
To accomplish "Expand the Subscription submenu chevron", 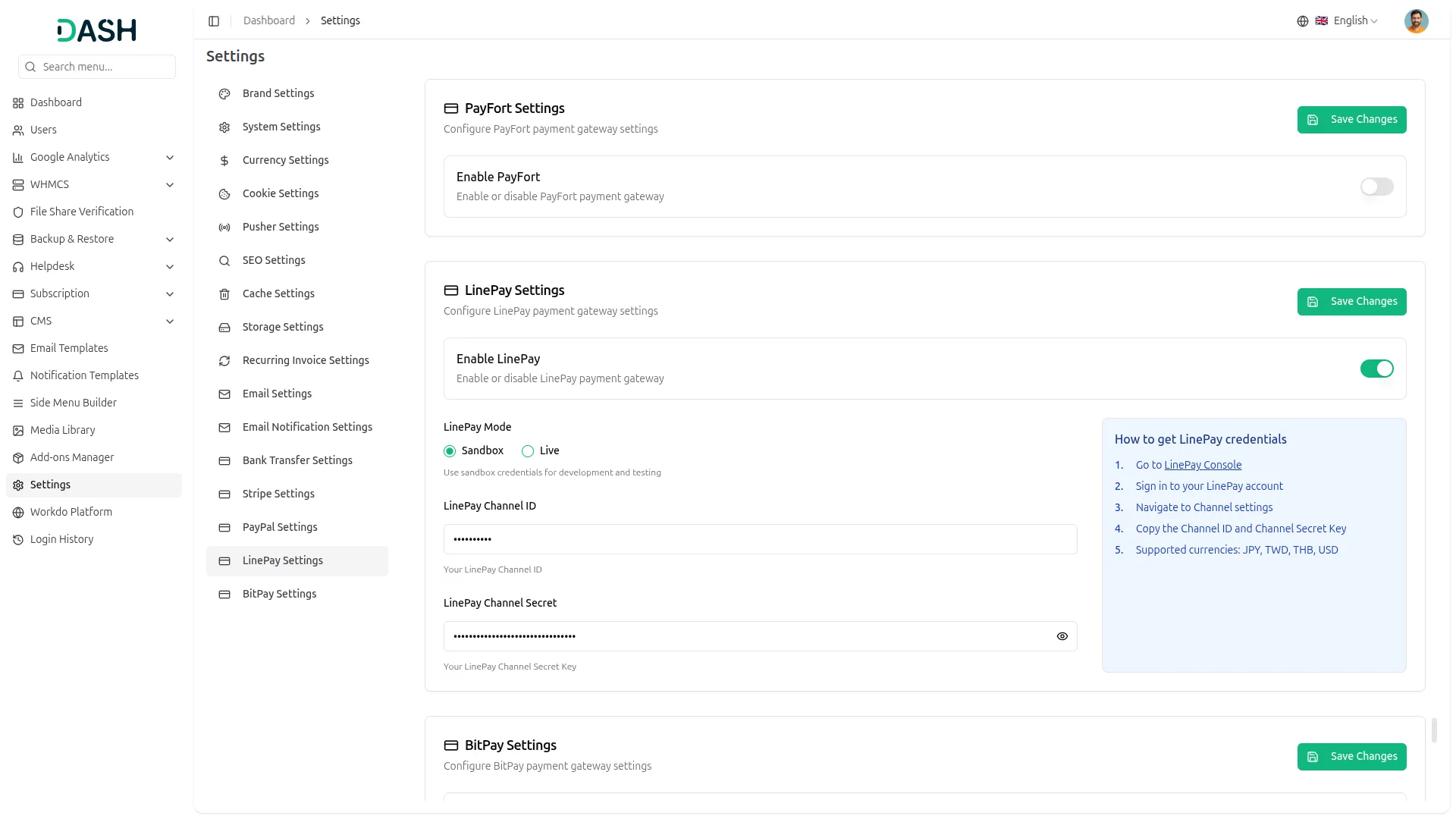I will click(x=170, y=294).
